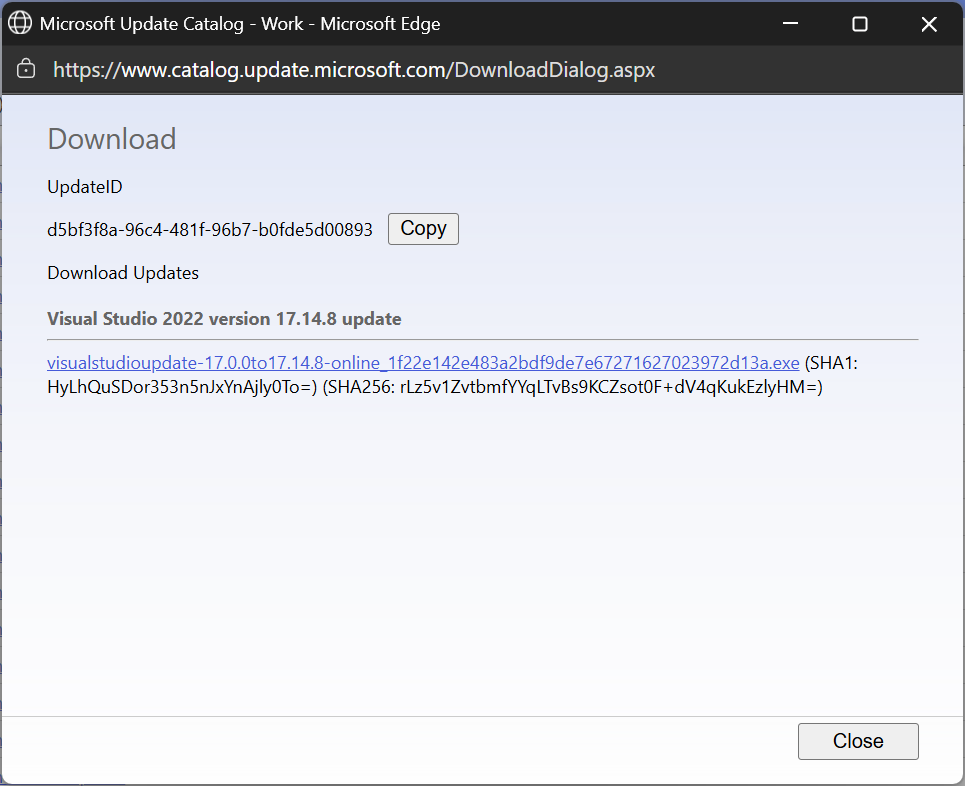Copy the UpdateID using the Copy button
Screen dimensions: 965x786
tap(423, 228)
